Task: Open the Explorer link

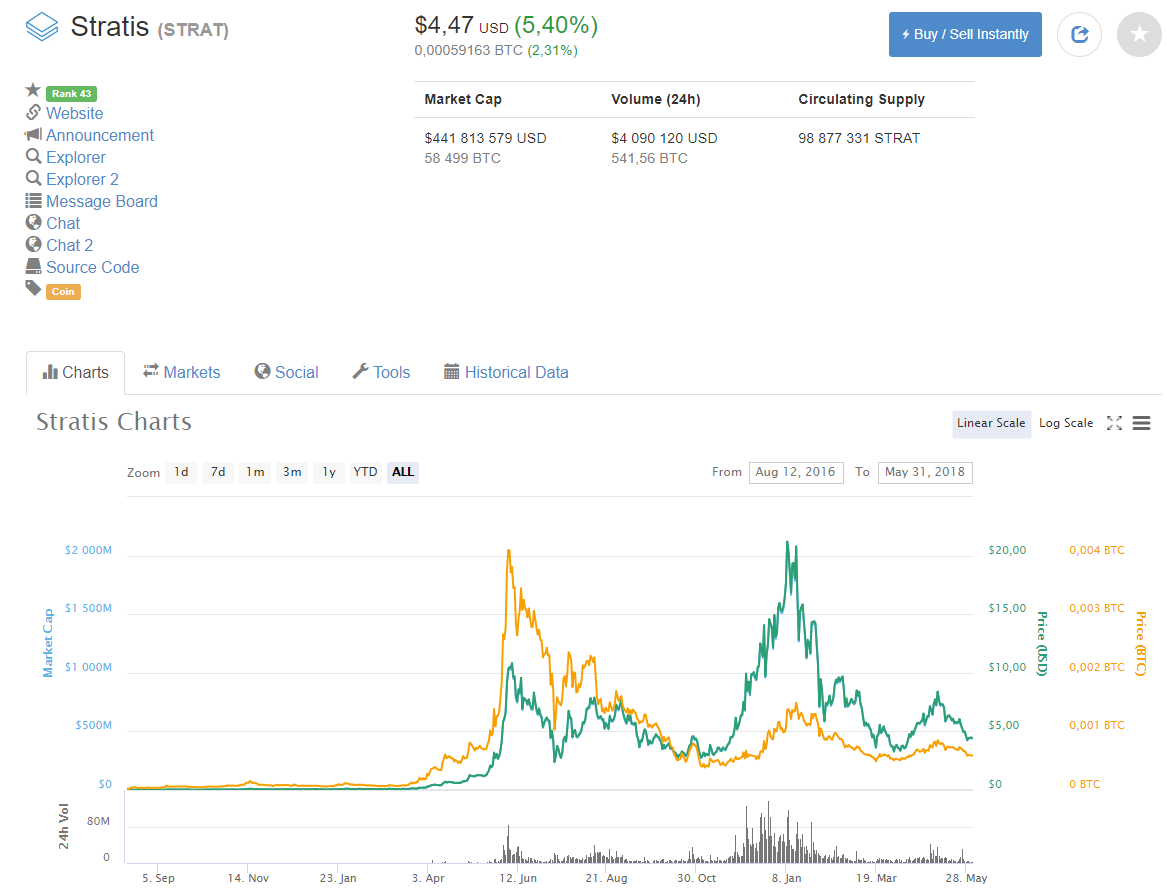Action: (76, 157)
